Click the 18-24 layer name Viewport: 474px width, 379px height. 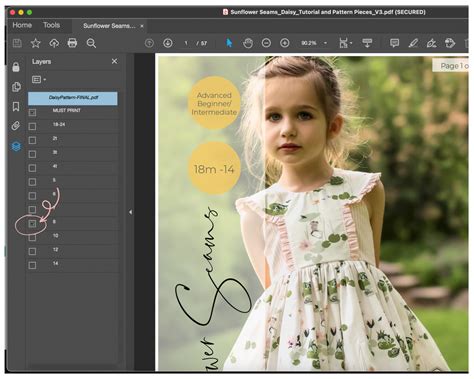click(x=59, y=124)
